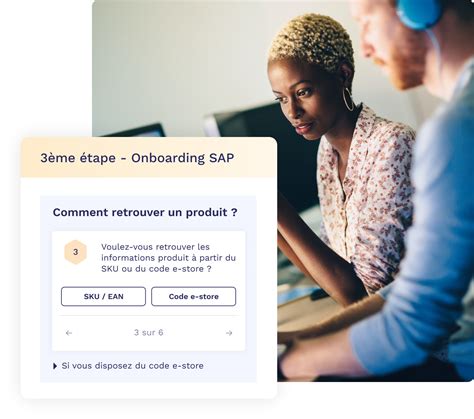
Task: Click the white step card background near the divider
Action: [149, 321]
